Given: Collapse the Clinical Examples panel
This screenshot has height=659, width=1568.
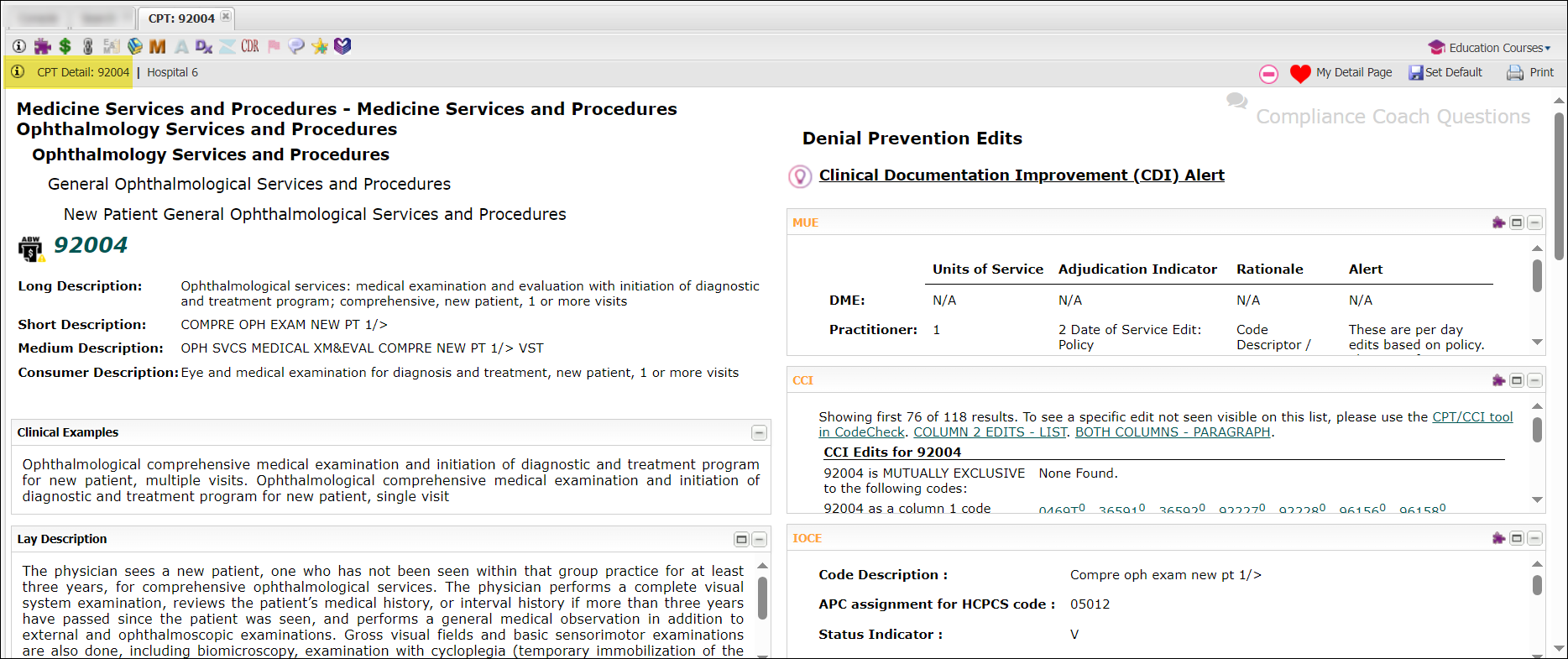Looking at the screenshot, I should pos(759,433).
